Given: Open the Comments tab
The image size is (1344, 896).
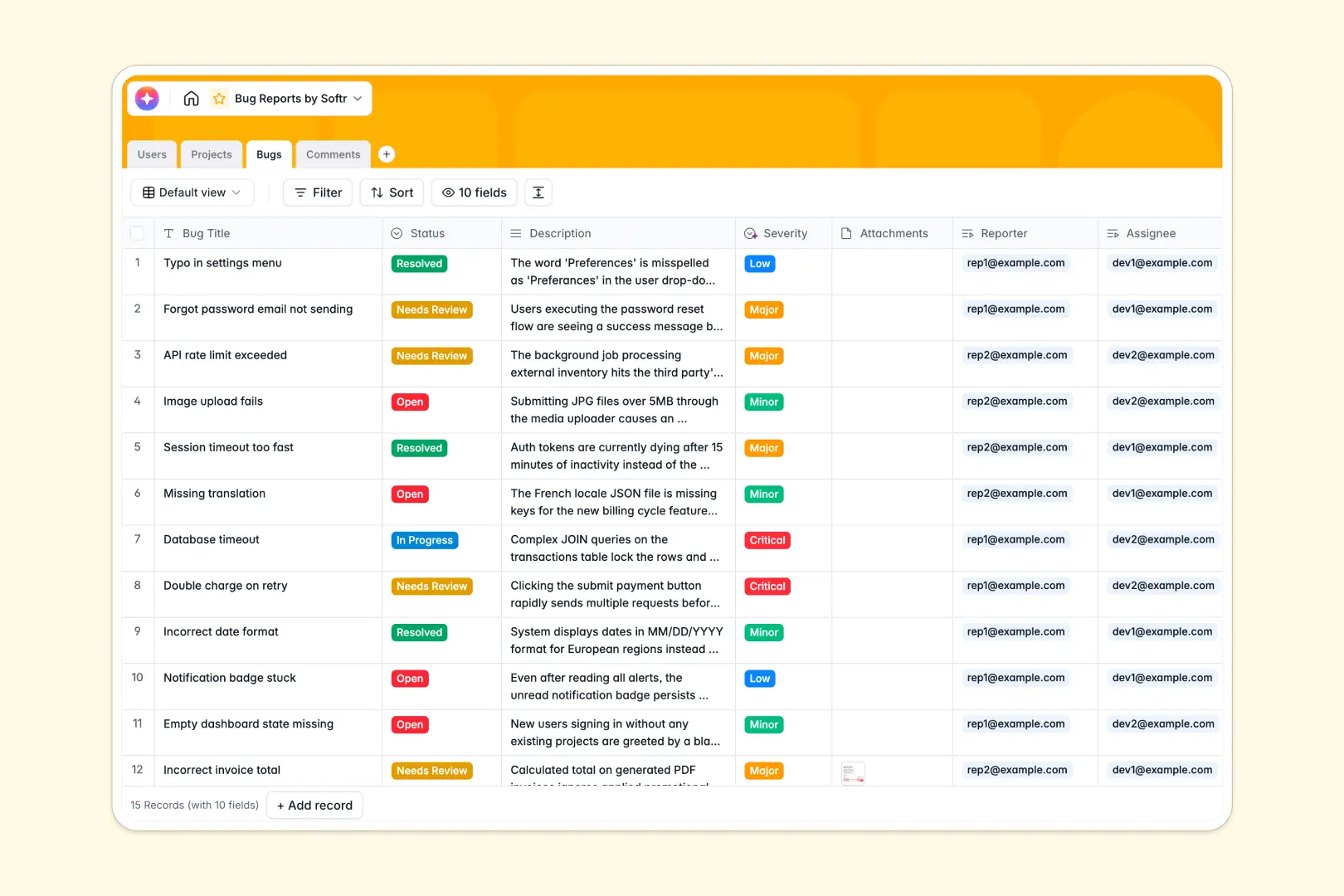Looking at the screenshot, I should [x=334, y=154].
